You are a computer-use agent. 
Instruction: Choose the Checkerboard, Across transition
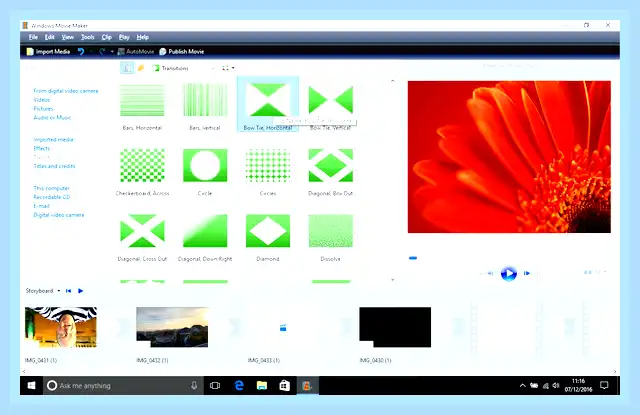pos(142,172)
